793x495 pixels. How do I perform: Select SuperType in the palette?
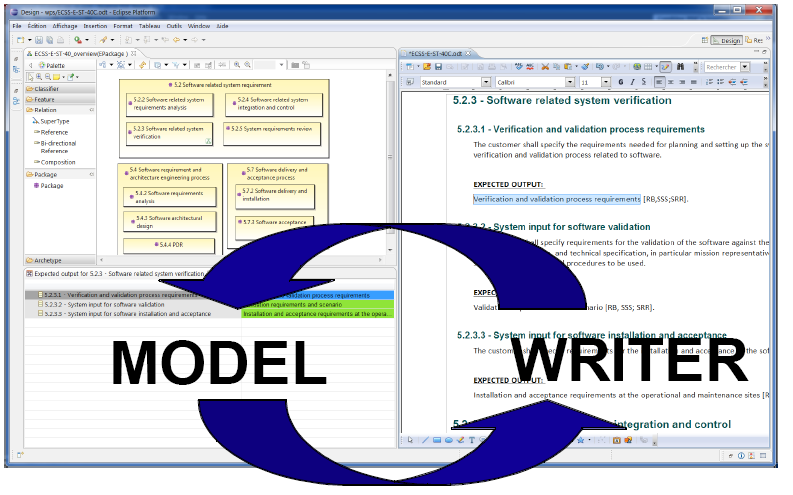(51, 121)
